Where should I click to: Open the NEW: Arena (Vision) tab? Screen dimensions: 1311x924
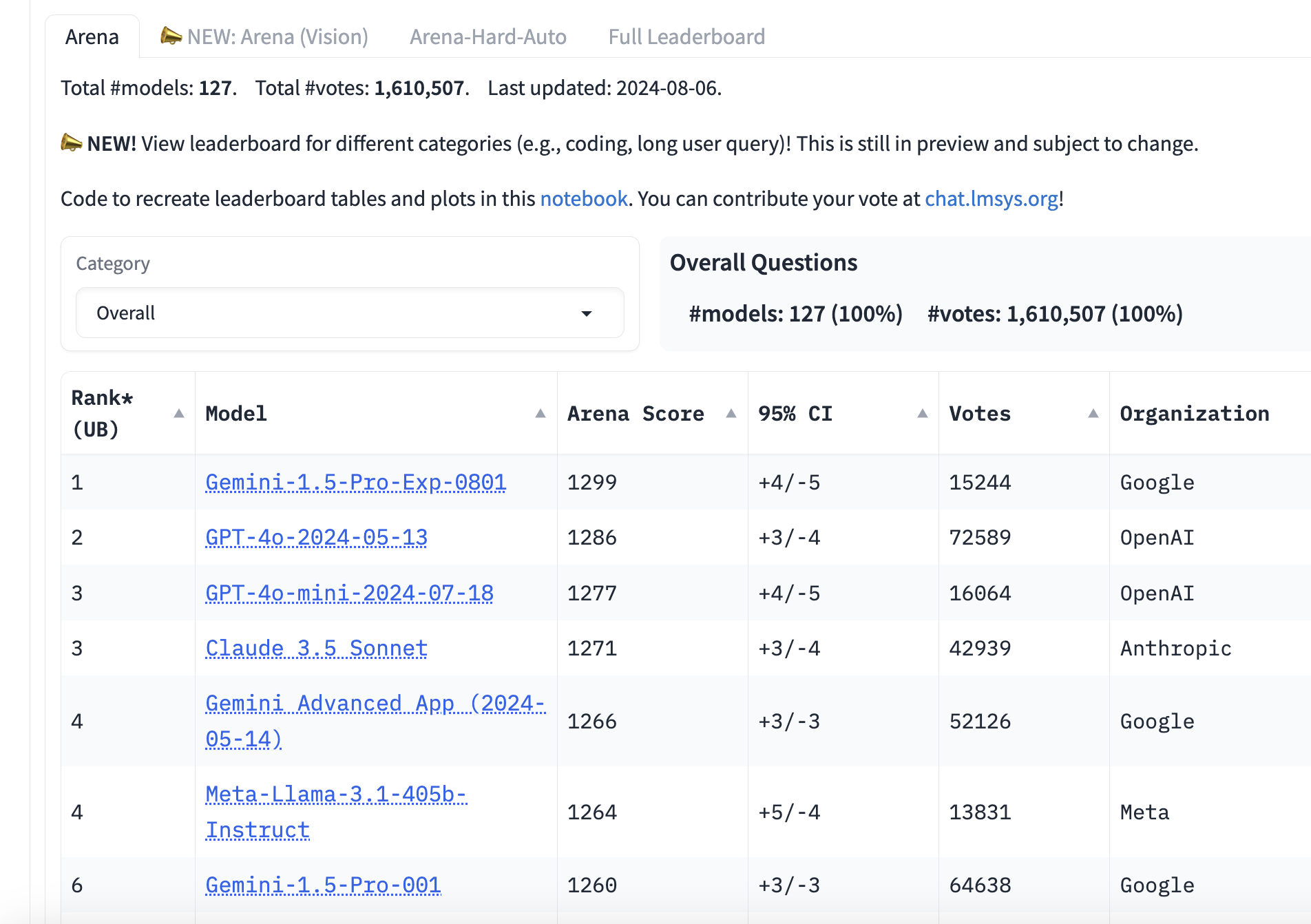pyautogui.click(x=264, y=36)
